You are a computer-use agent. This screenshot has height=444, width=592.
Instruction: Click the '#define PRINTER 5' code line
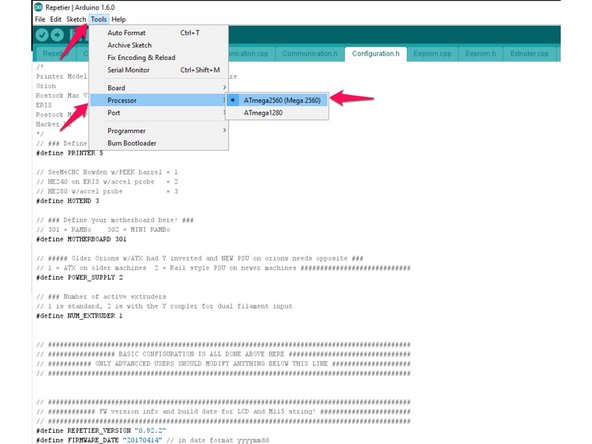point(69,153)
